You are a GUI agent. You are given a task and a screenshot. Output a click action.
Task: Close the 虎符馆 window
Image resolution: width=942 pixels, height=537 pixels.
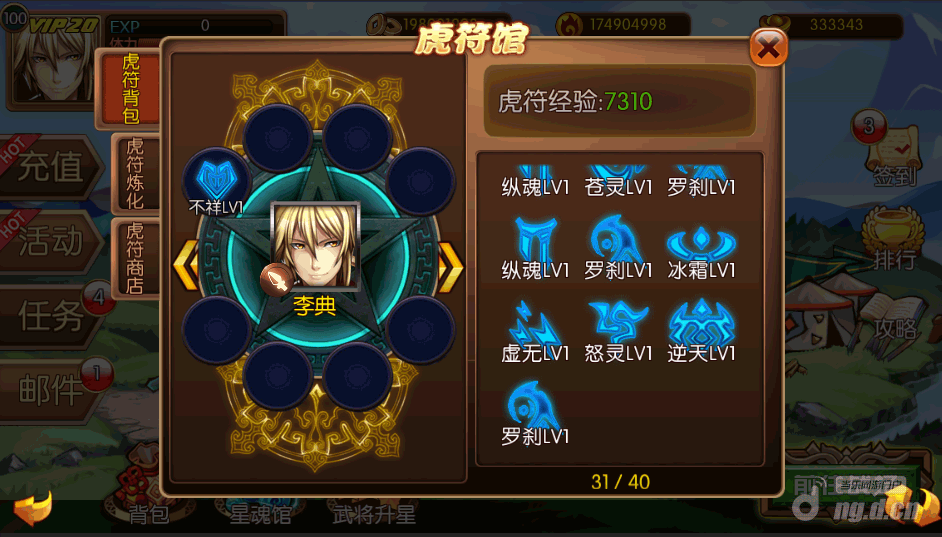point(768,47)
